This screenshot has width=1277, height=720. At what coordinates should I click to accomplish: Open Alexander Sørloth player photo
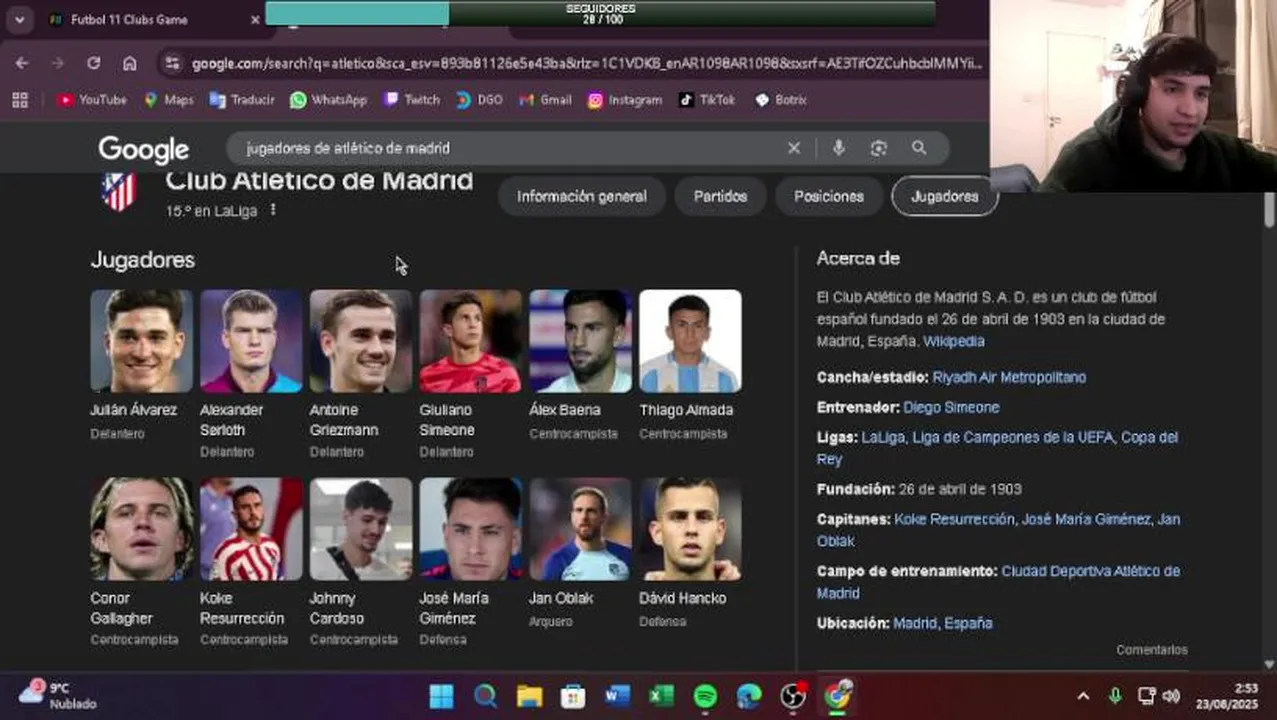(x=251, y=341)
